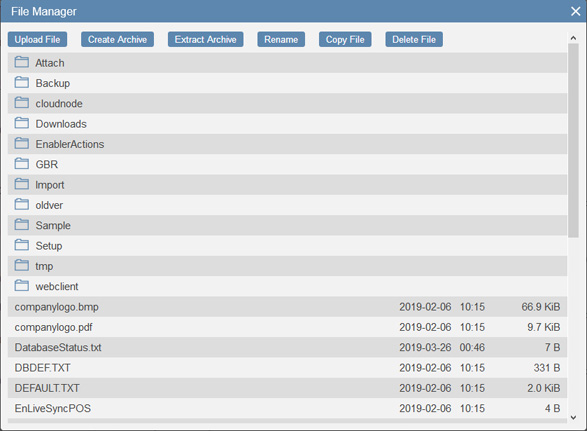Image resolution: width=587 pixels, height=431 pixels.
Task: Open the Attach folder icon
Action: (x=22, y=62)
